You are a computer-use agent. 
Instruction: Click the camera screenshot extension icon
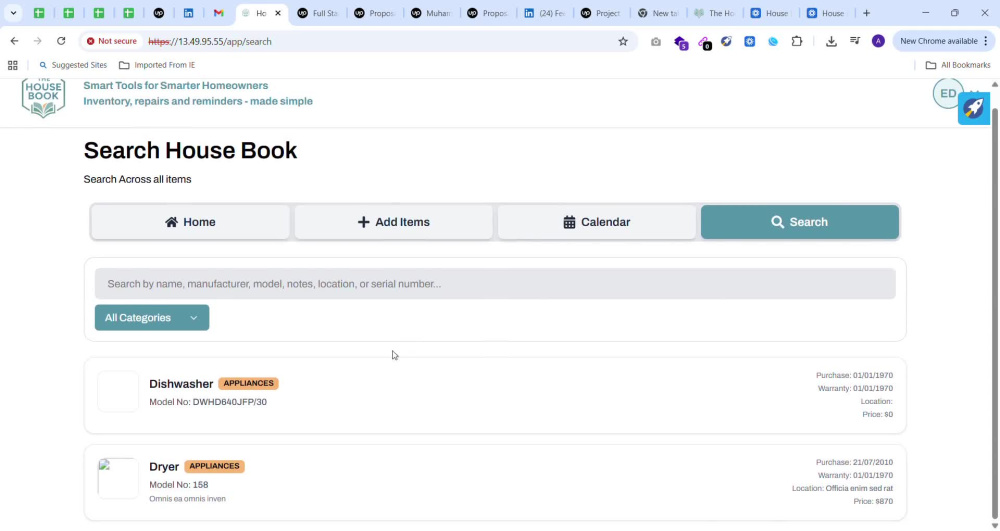pos(656,41)
